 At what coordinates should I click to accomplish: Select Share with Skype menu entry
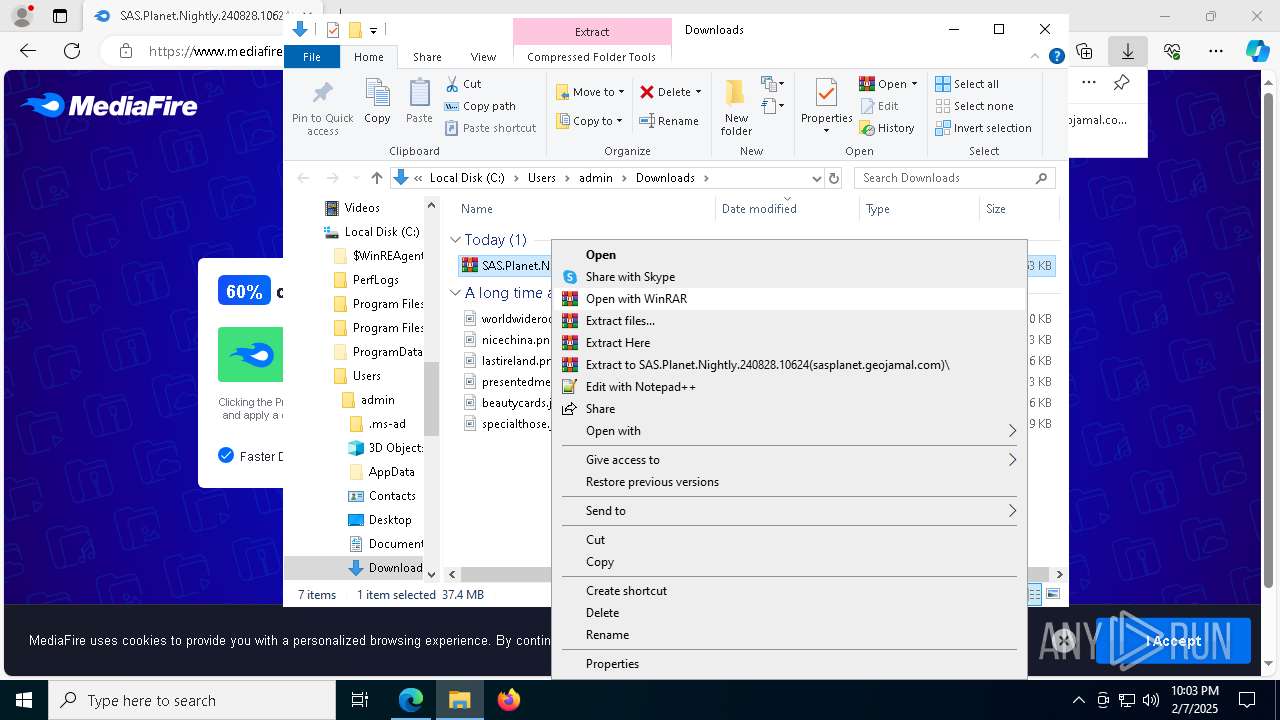click(789, 277)
